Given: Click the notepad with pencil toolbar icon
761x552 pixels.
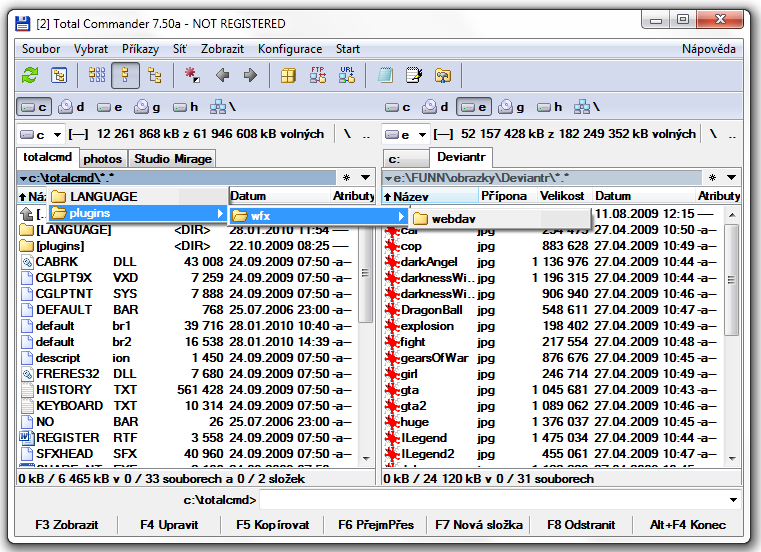Looking at the screenshot, I should click(414, 75).
